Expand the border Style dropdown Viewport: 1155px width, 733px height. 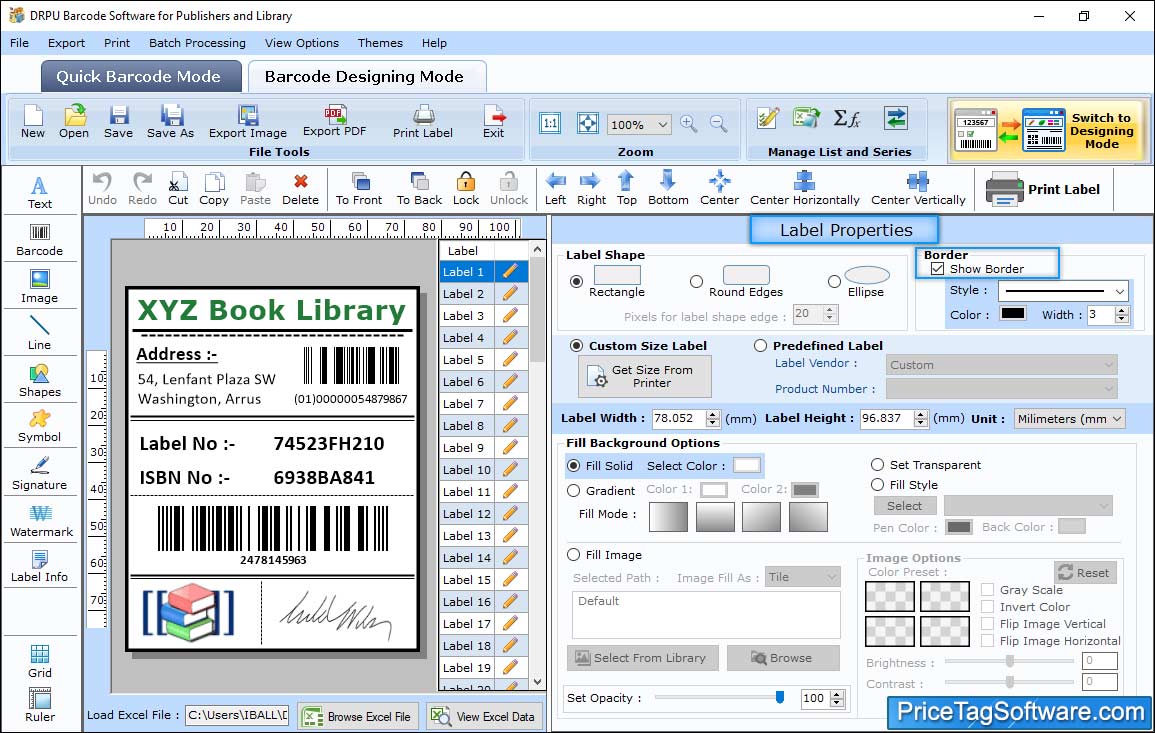point(1064,291)
